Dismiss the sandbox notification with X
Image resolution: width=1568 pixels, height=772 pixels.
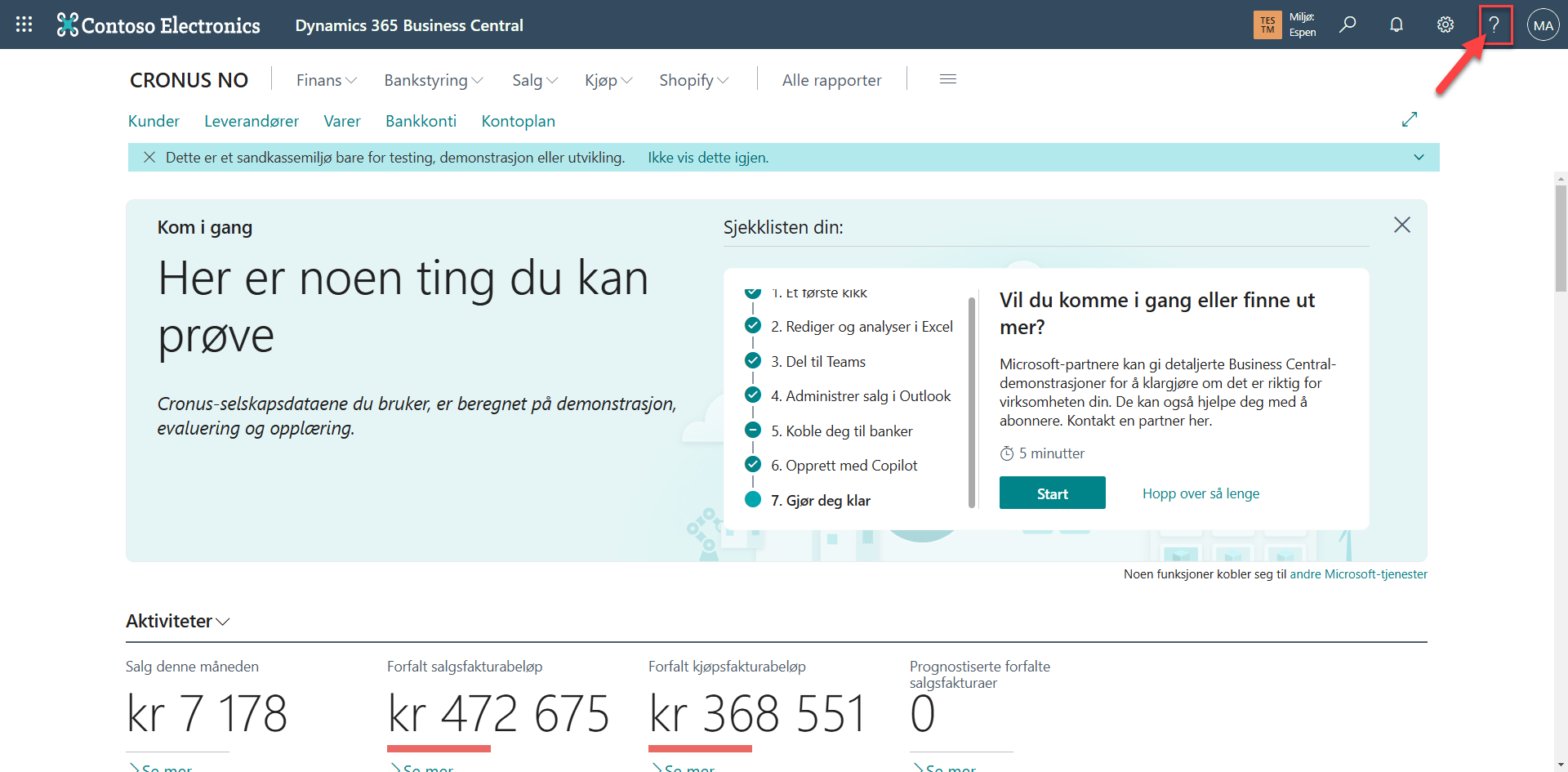click(149, 157)
